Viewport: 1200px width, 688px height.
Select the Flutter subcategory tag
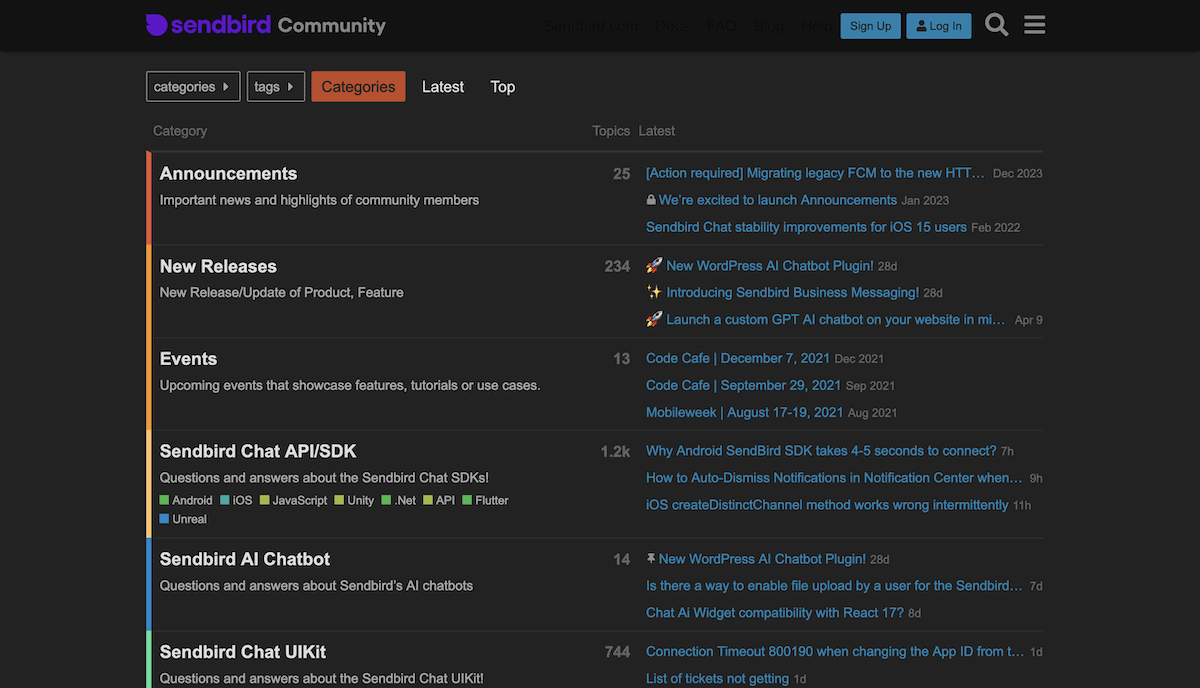[x=485, y=500]
